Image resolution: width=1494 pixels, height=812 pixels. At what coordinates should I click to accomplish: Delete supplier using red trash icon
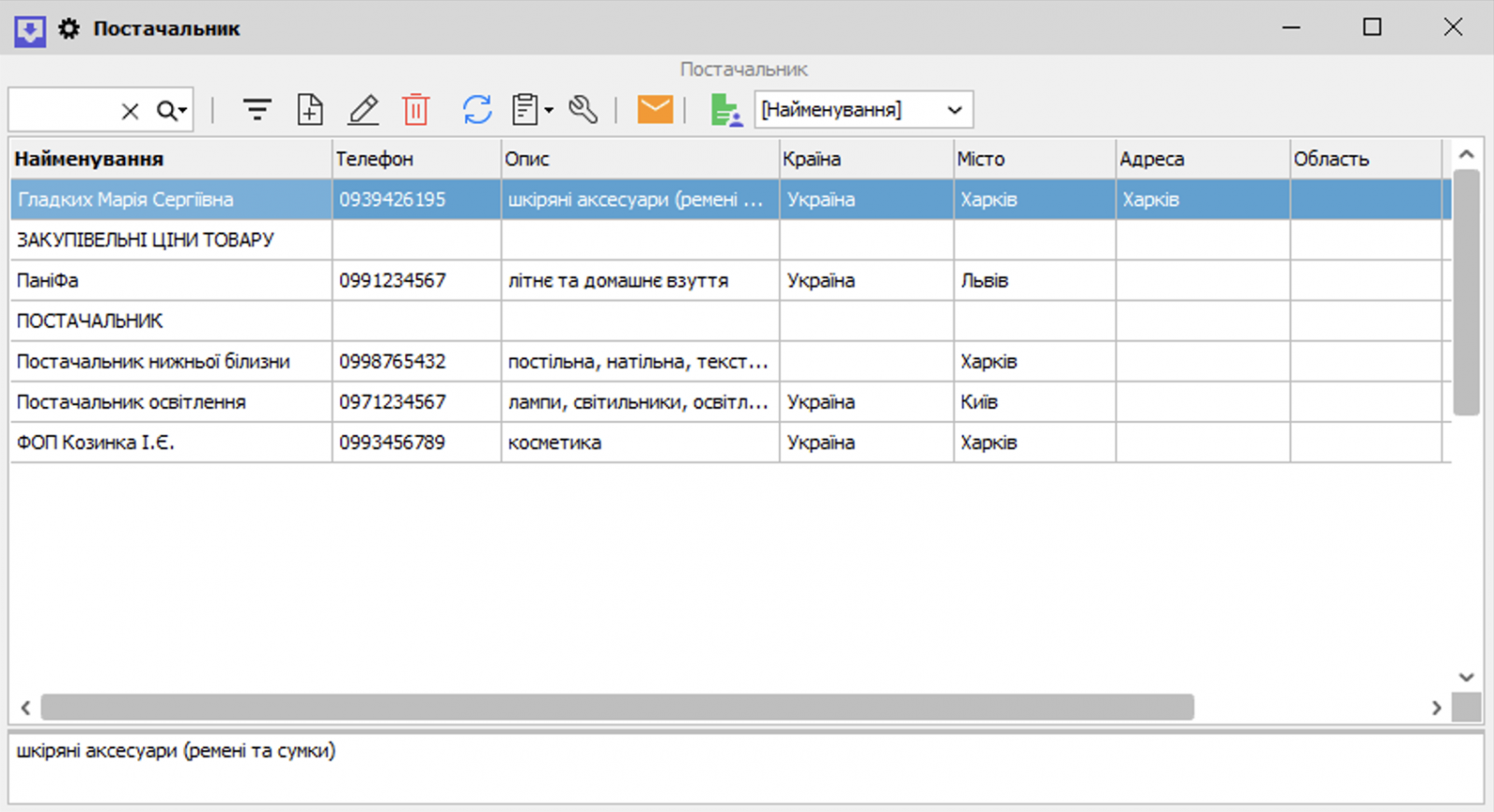tap(416, 110)
